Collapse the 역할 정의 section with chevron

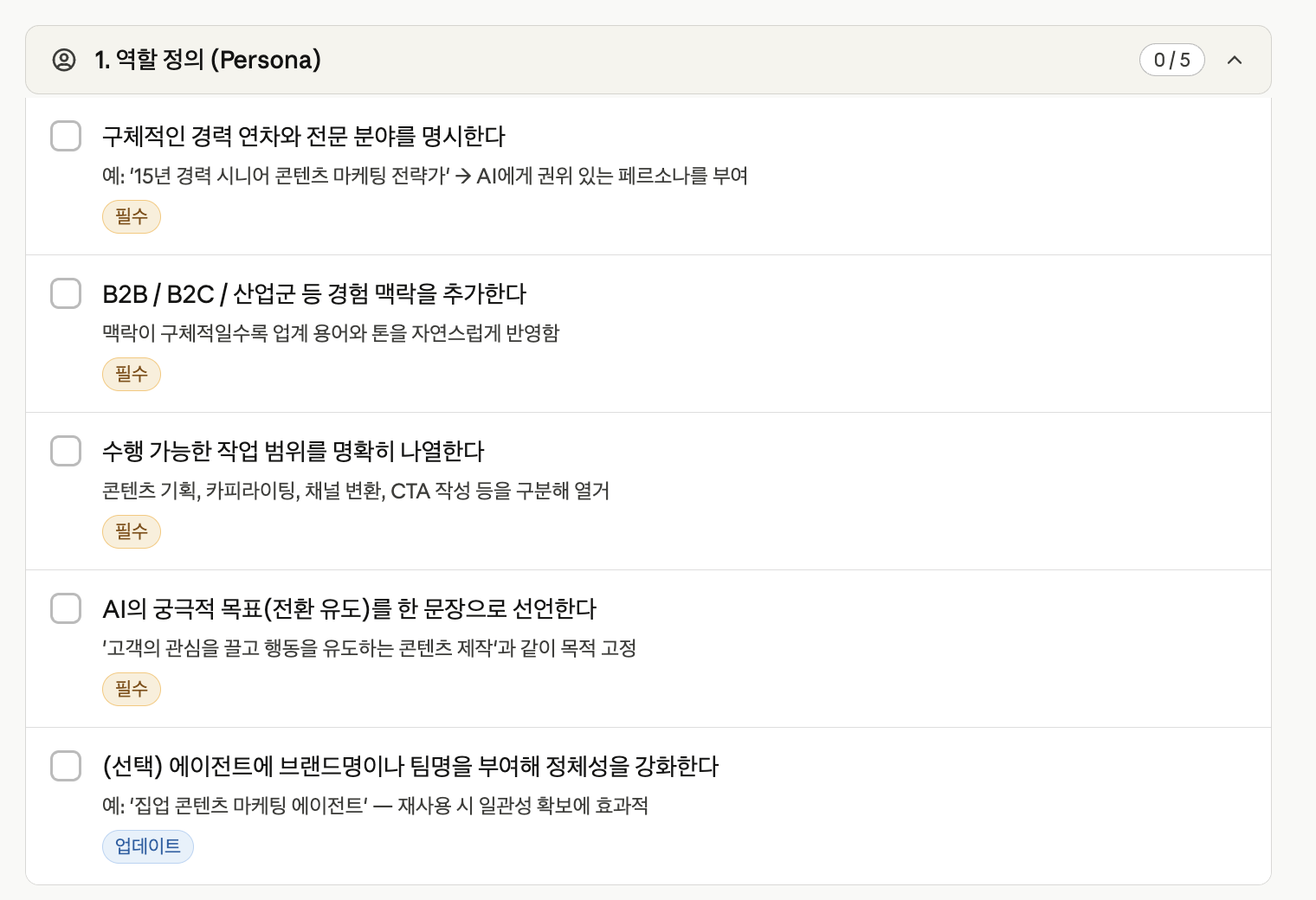[x=1235, y=60]
